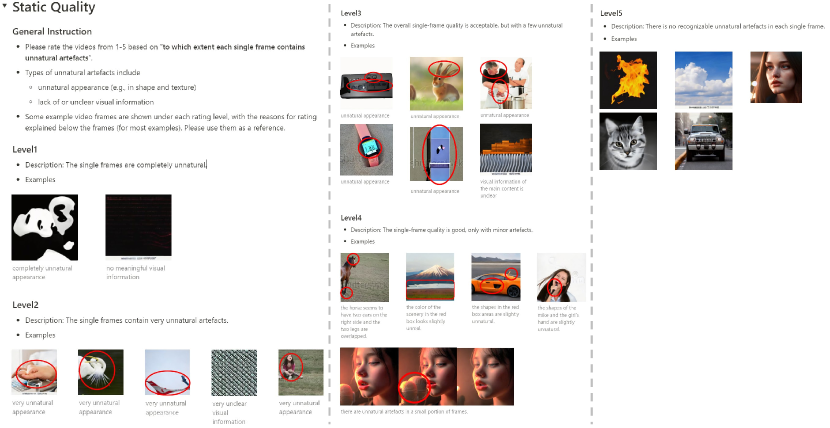Select the Level5 grayscale cat thumbnail
Viewport: 830px width, 428px height.
pos(628,141)
